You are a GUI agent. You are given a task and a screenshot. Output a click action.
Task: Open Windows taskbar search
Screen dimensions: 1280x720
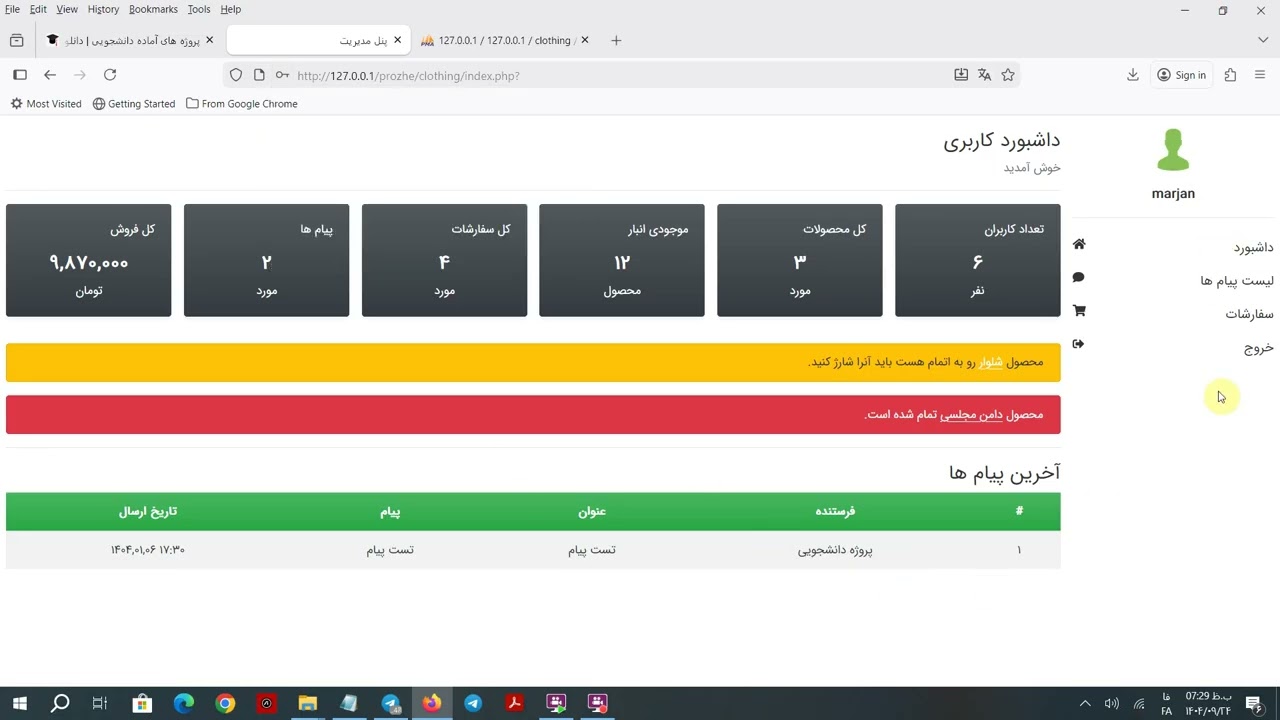[x=60, y=704]
